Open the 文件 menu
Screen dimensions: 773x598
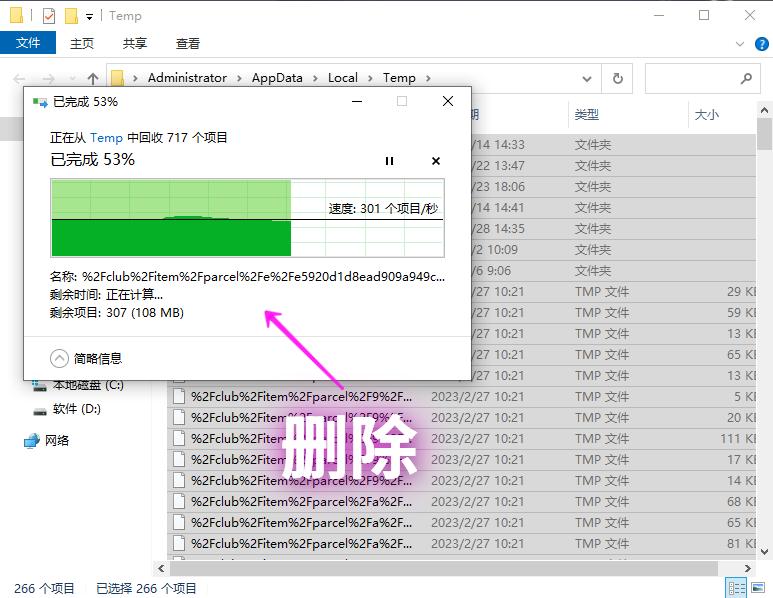click(x=28, y=43)
